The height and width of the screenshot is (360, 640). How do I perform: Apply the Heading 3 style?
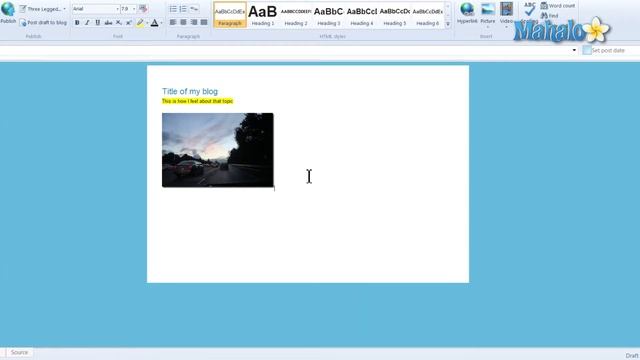329,15
